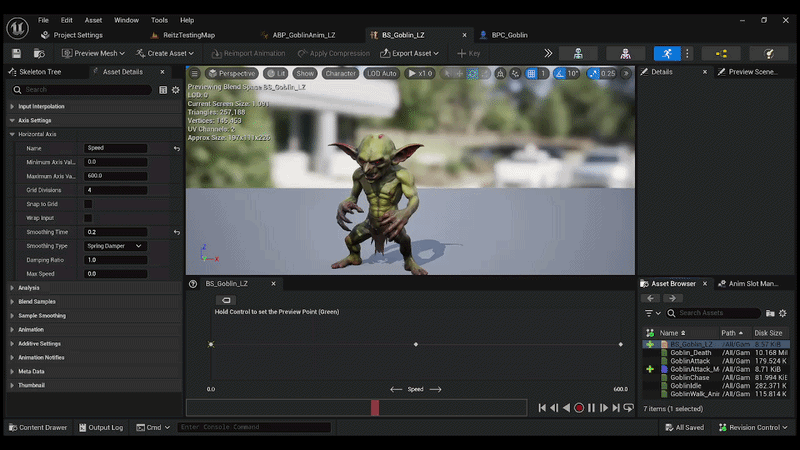Open the Create Asset dropdown
800x450 pixels.
pos(165,53)
